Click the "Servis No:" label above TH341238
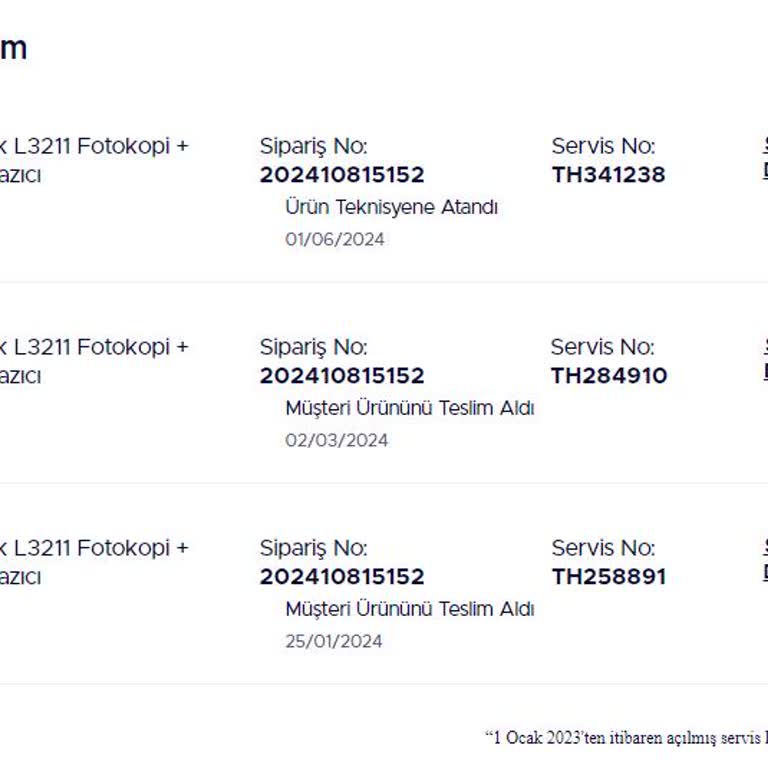This screenshot has height=768, width=768. pos(603,146)
